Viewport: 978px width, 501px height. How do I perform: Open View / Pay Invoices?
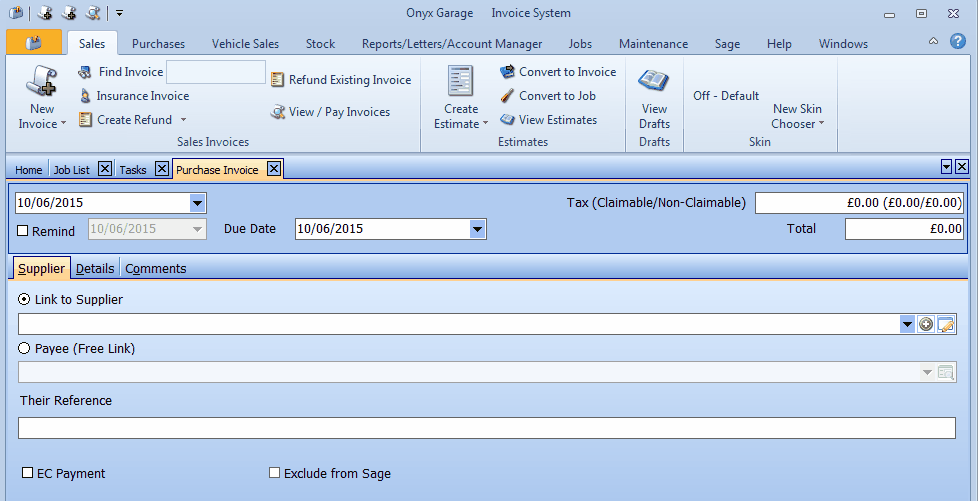pyautogui.click(x=330, y=112)
